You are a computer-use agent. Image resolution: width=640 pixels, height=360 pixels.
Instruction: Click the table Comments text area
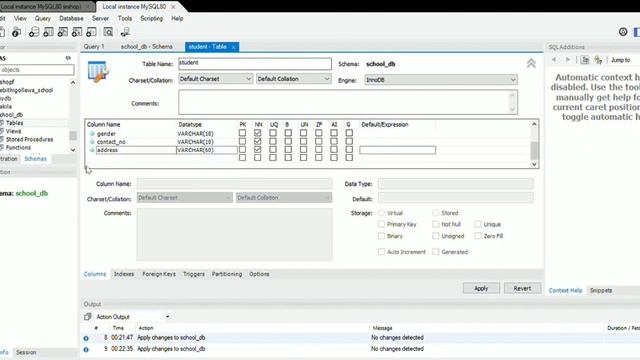(x=348, y=102)
